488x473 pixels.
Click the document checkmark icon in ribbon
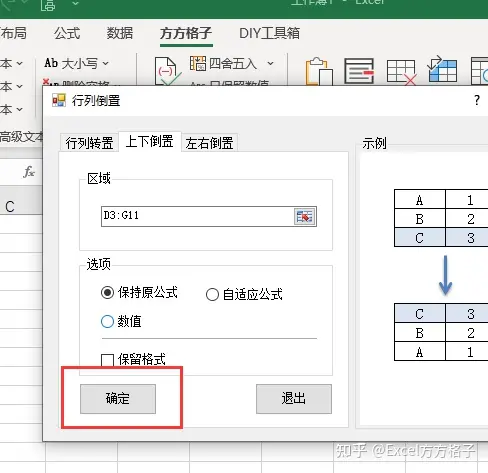pyautogui.click(x=167, y=71)
